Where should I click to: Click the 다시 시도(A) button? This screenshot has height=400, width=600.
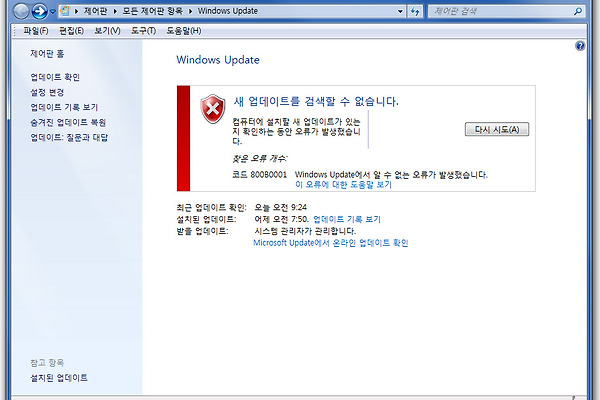(498, 129)
